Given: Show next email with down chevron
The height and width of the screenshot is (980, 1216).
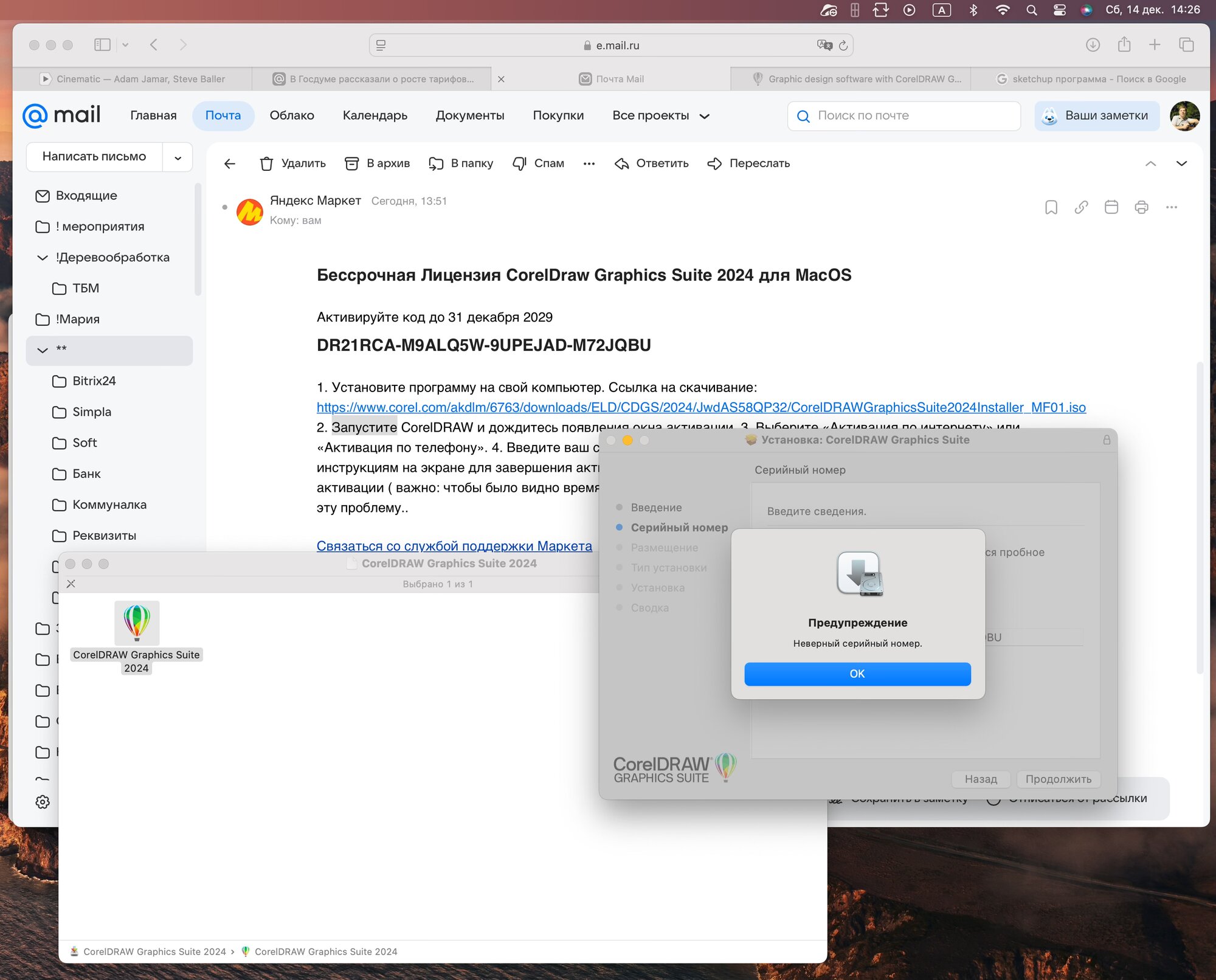Looking at the screenshot, I should point(1181,164).
